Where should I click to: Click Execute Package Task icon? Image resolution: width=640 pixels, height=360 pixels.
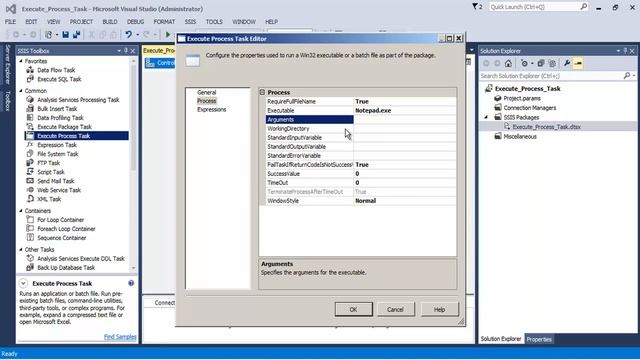pos(30,127)
